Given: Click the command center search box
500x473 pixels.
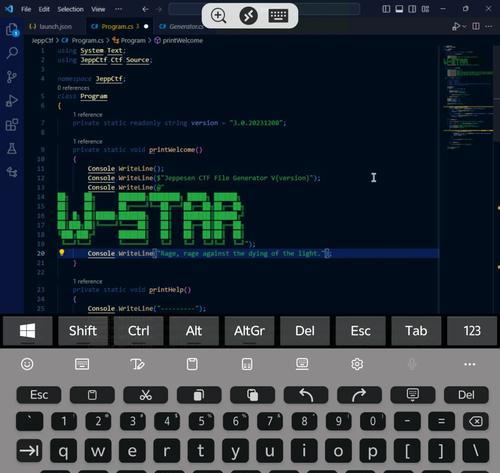Looking at the screenshot, I should [264, 9].
